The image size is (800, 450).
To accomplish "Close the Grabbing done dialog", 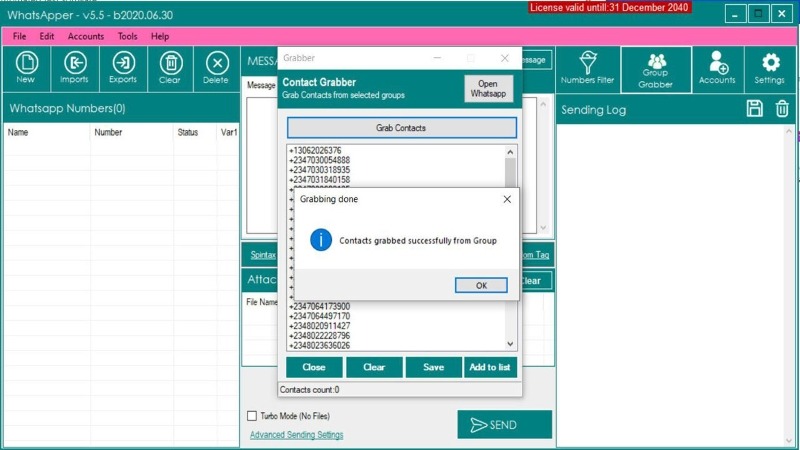I will coord(506,199).
